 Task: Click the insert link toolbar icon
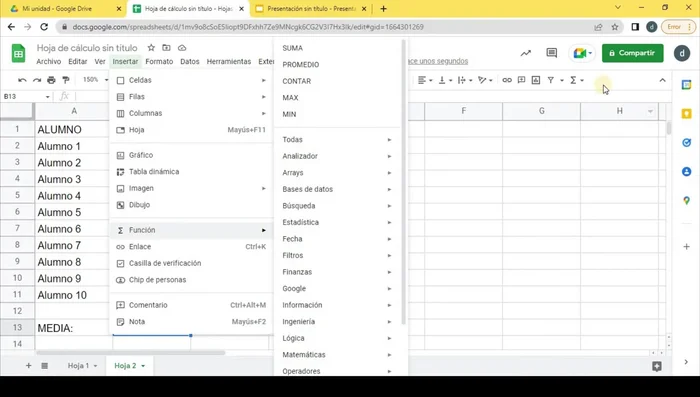pos(507,80)
